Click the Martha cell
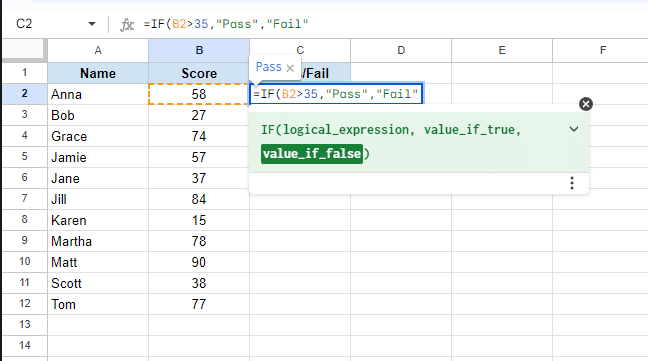Image resolution: width=648 pixels, height=361 pixels. (98, 241)
